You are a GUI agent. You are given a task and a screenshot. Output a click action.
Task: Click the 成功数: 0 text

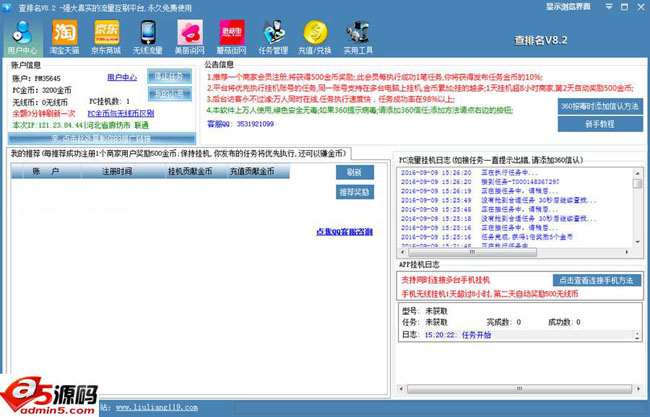[x=564, y=322]
